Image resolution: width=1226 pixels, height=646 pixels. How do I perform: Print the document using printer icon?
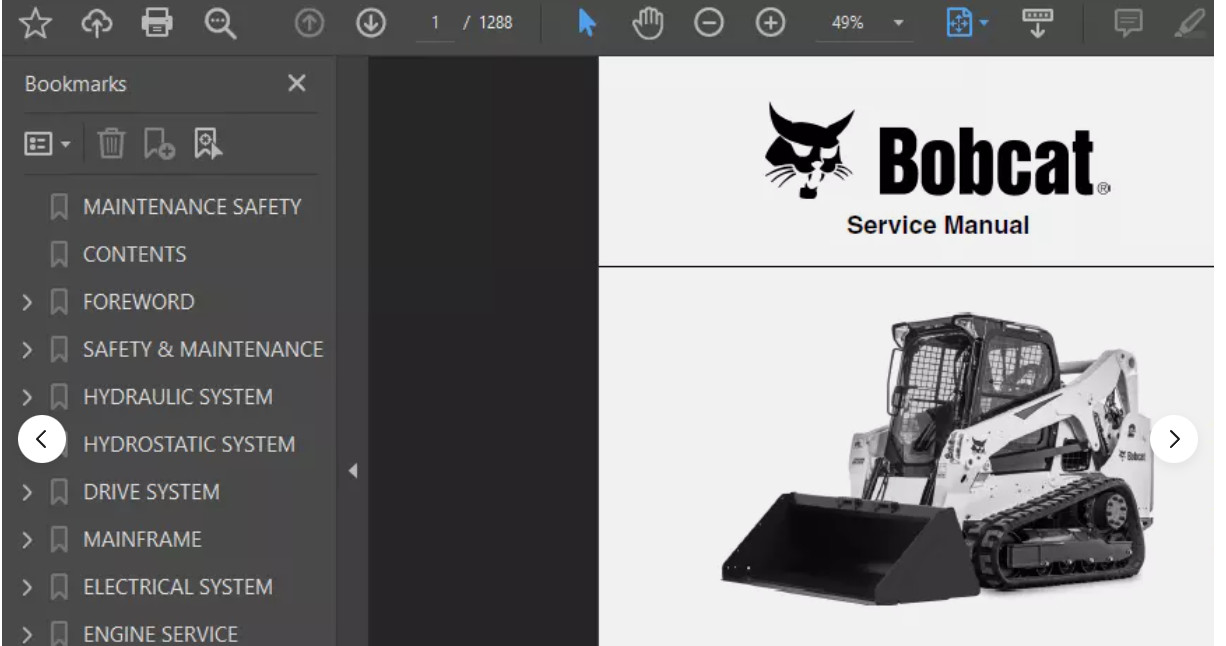pyautogui.click(x=158, y=23)
